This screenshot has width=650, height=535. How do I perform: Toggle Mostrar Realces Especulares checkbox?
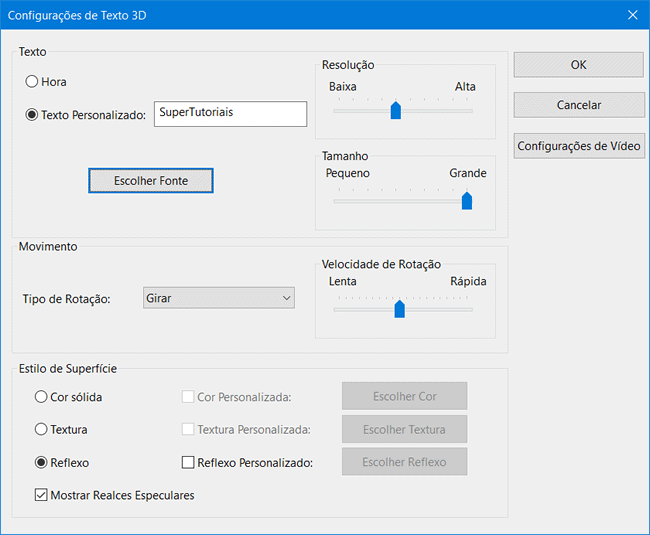[x=41, y=495]
